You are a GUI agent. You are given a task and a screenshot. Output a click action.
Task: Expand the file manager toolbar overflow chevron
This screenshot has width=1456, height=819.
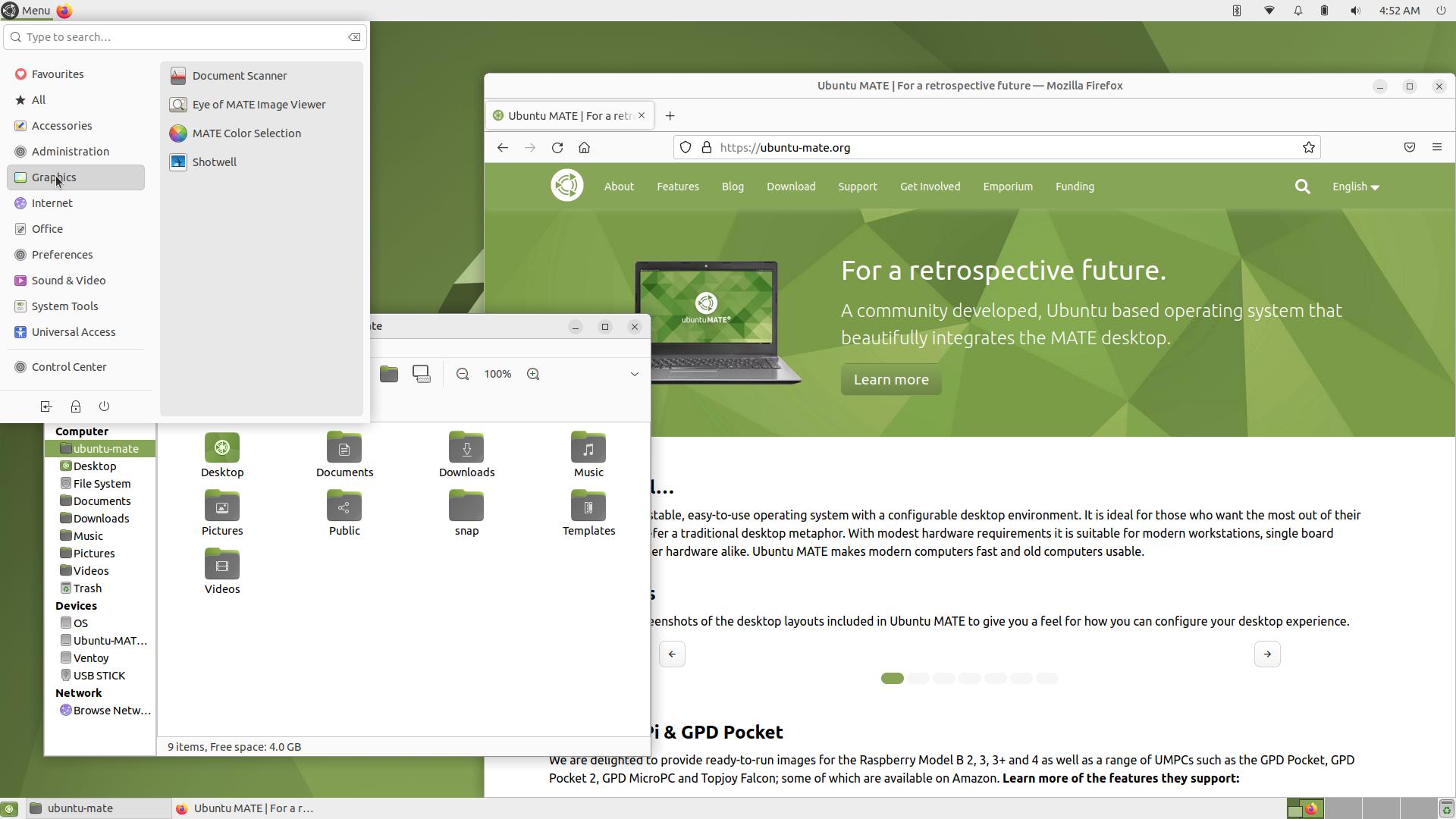click(x=635, y=374)
